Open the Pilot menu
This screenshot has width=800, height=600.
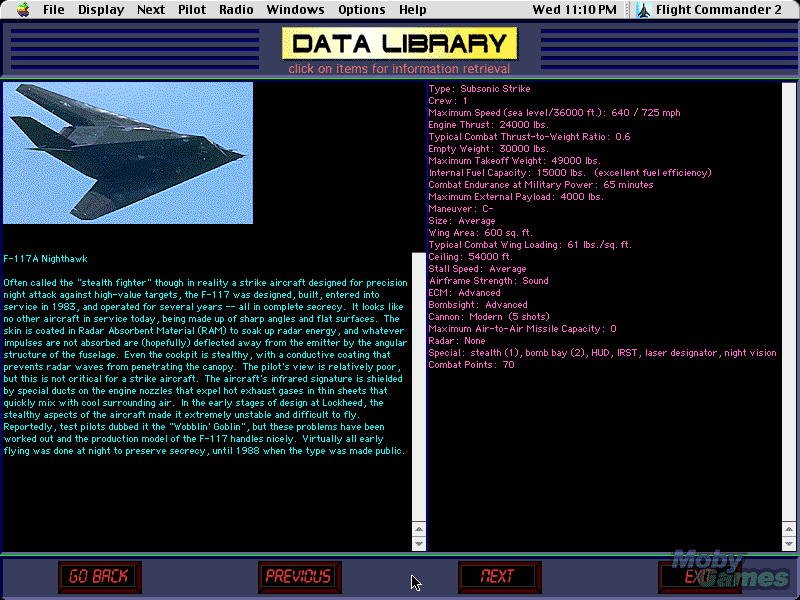[192, 10]
